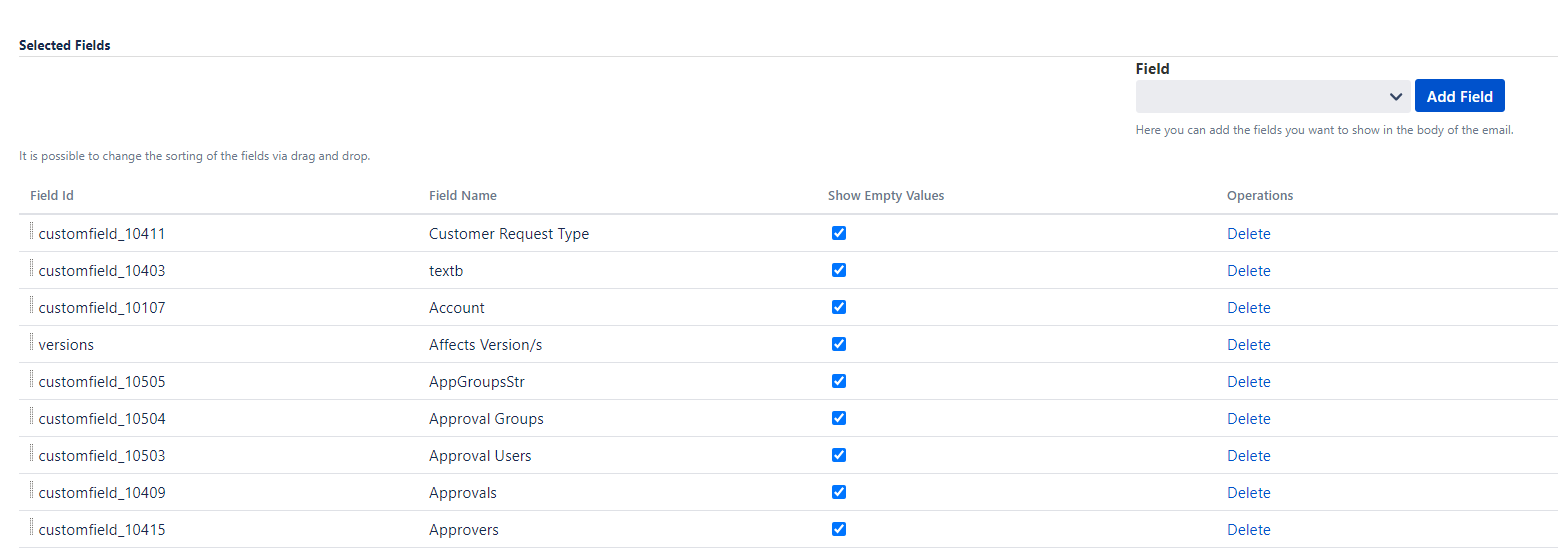Delete the Approvals field entry
The height and width of the screenshot is (550, 1558).
coord(1248,493)
